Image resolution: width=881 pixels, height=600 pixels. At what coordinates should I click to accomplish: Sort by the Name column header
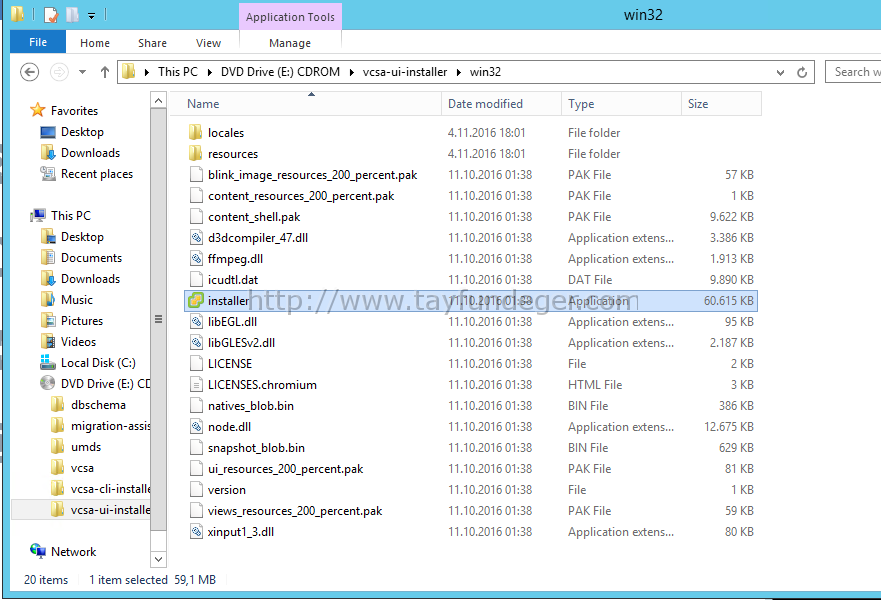tap(306, 104)
